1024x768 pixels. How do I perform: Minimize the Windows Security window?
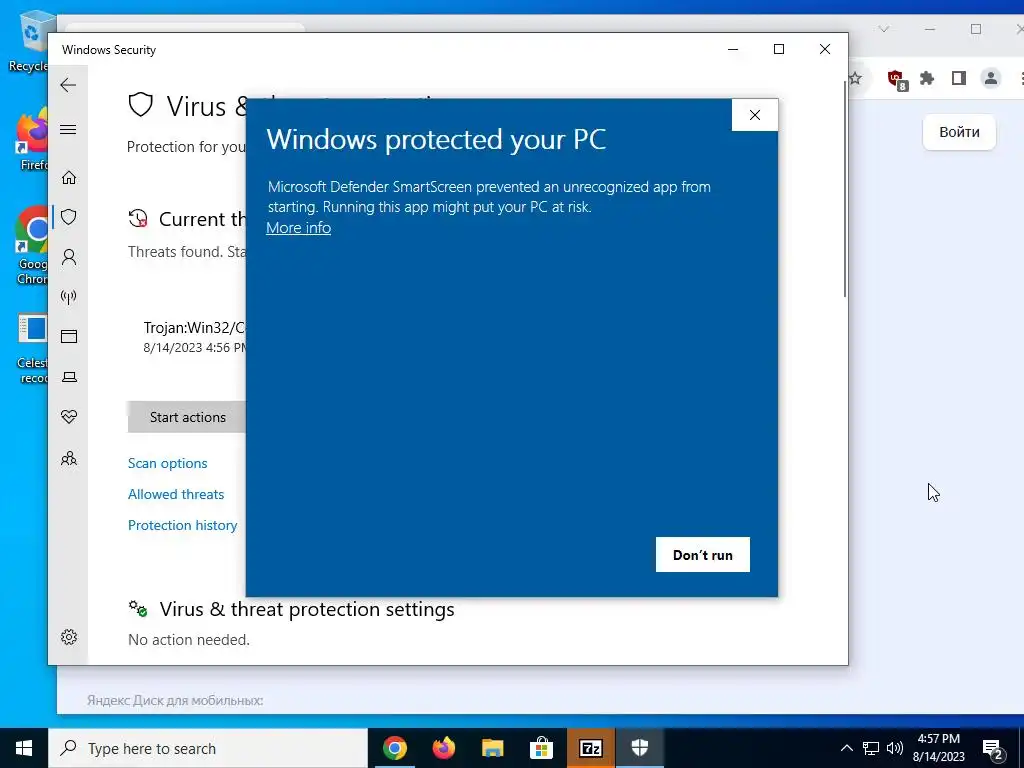point(733,50)
